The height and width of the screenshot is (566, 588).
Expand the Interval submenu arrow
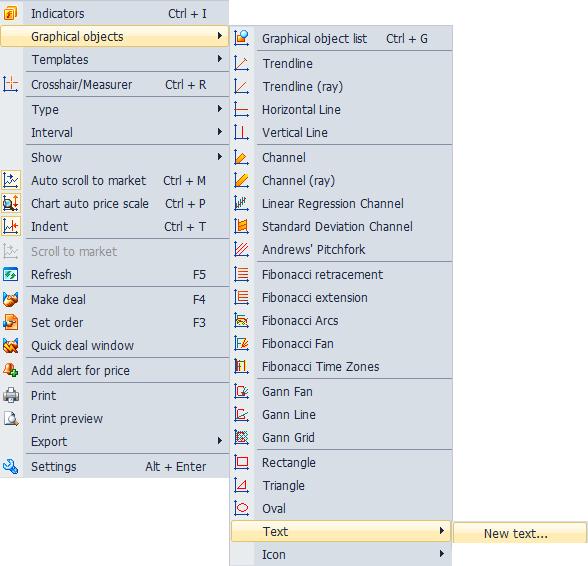[220, 132]
